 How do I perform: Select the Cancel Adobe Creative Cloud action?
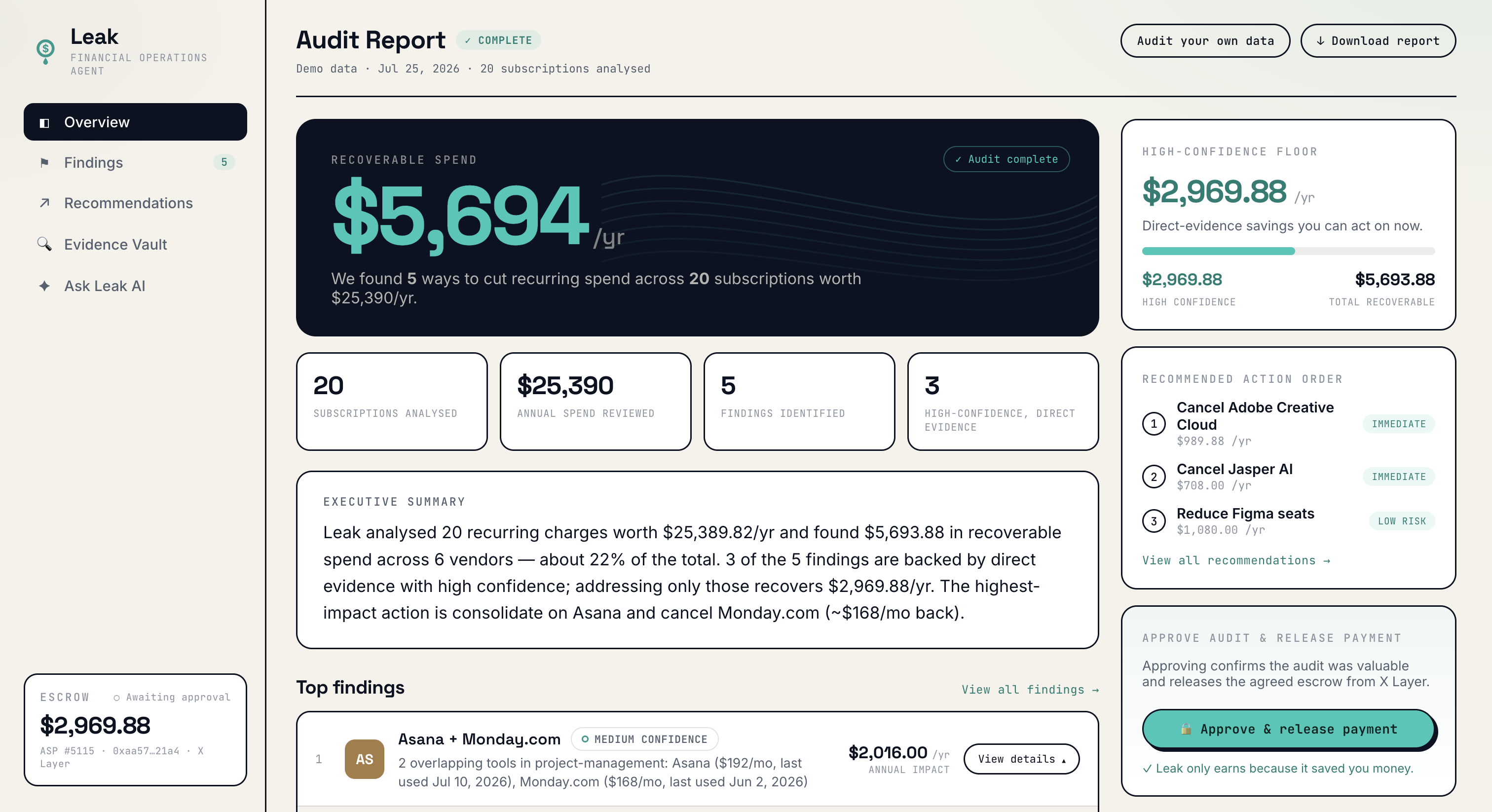coord(1288,423)
